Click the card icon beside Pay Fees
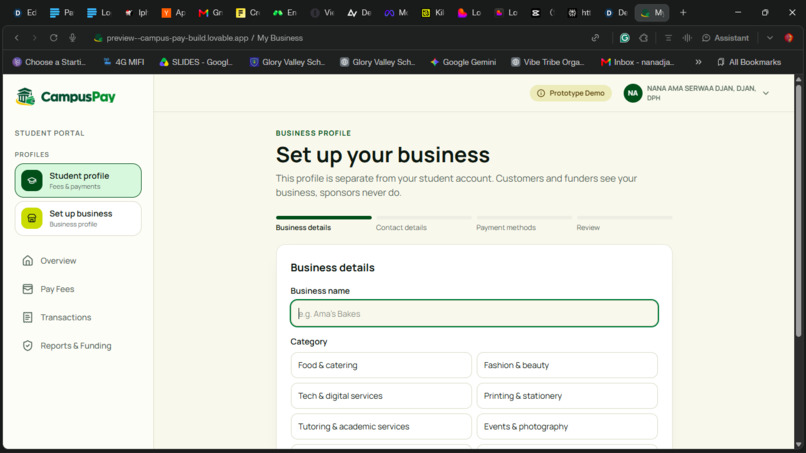The width and height of the screenshot is (806, 453). 28,289
